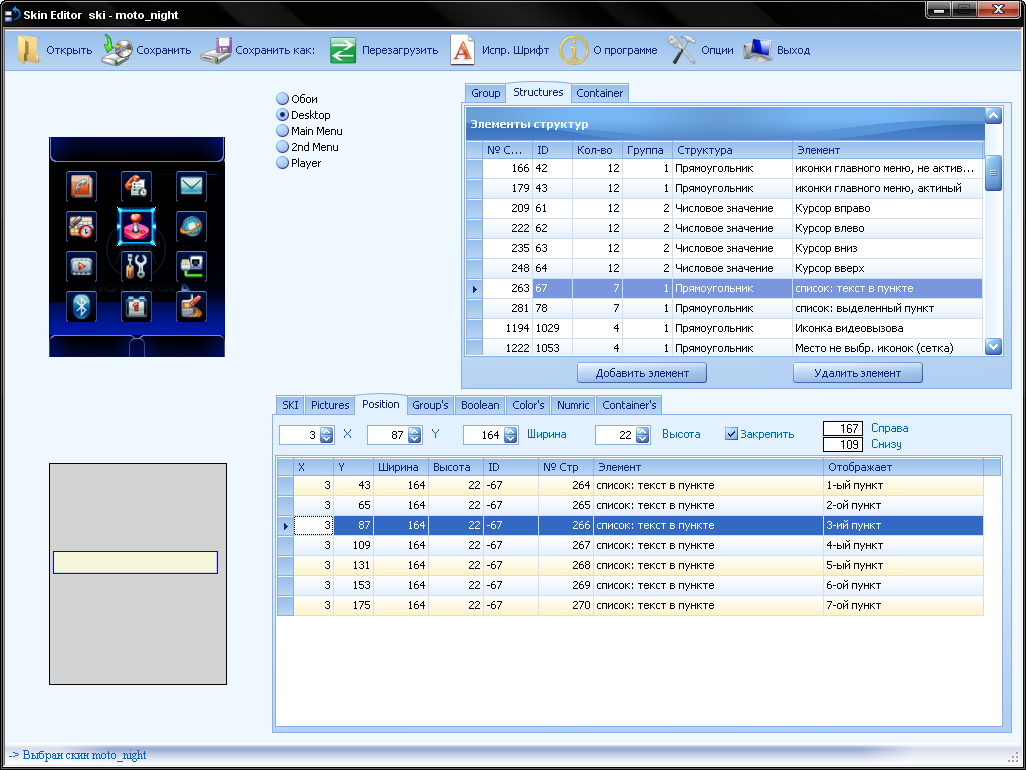Choose the Обои radio button
The image size is (1026, 770).
(283, 99)
